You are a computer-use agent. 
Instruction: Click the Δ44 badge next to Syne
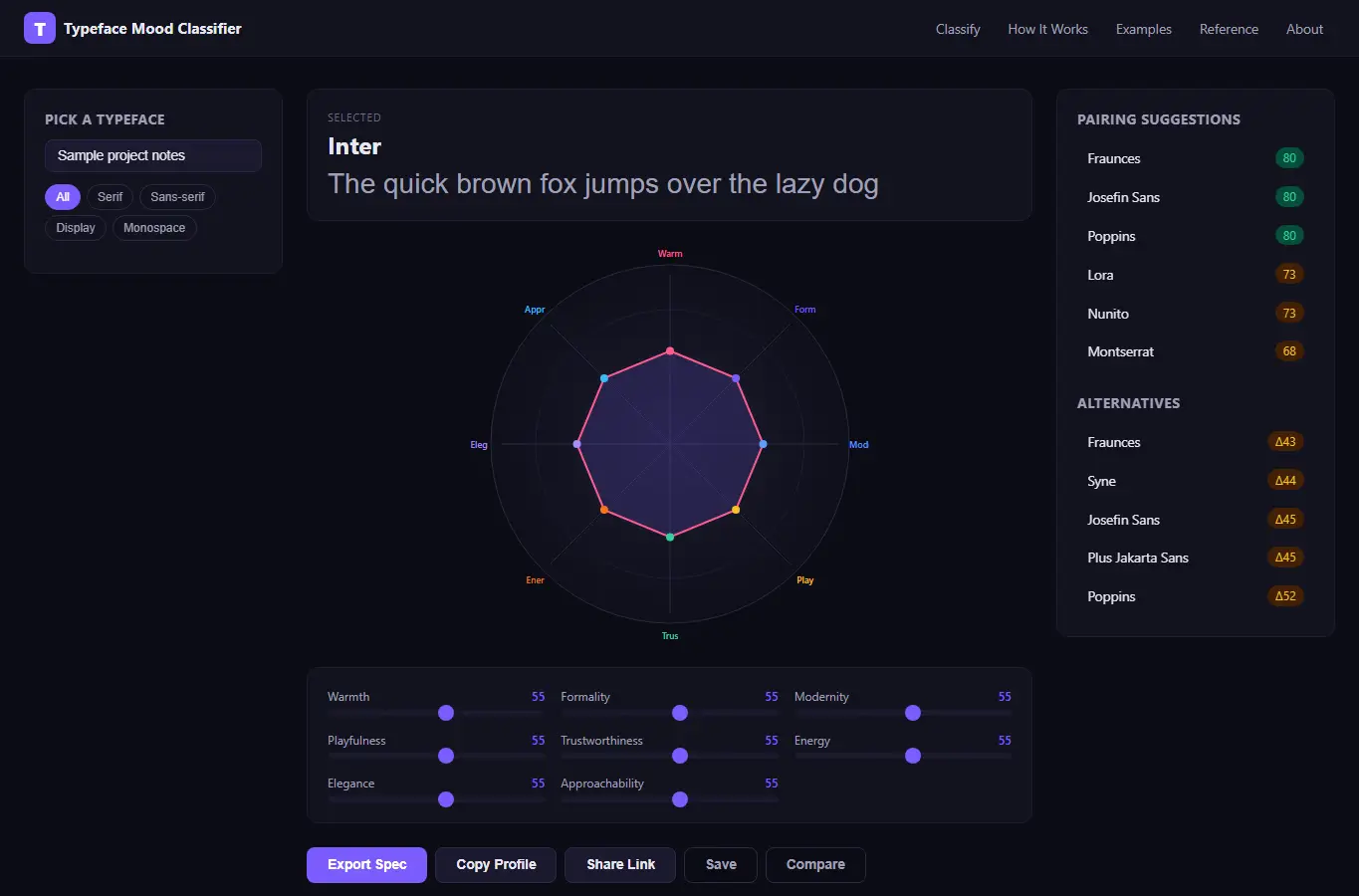(1285, 481)
